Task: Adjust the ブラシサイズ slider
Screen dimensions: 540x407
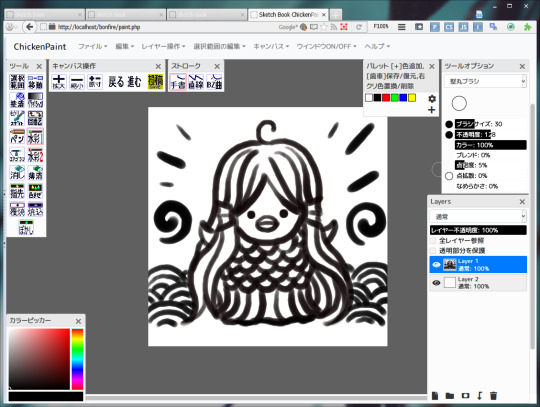Action: pyautogui.click(x=491, y=124)
